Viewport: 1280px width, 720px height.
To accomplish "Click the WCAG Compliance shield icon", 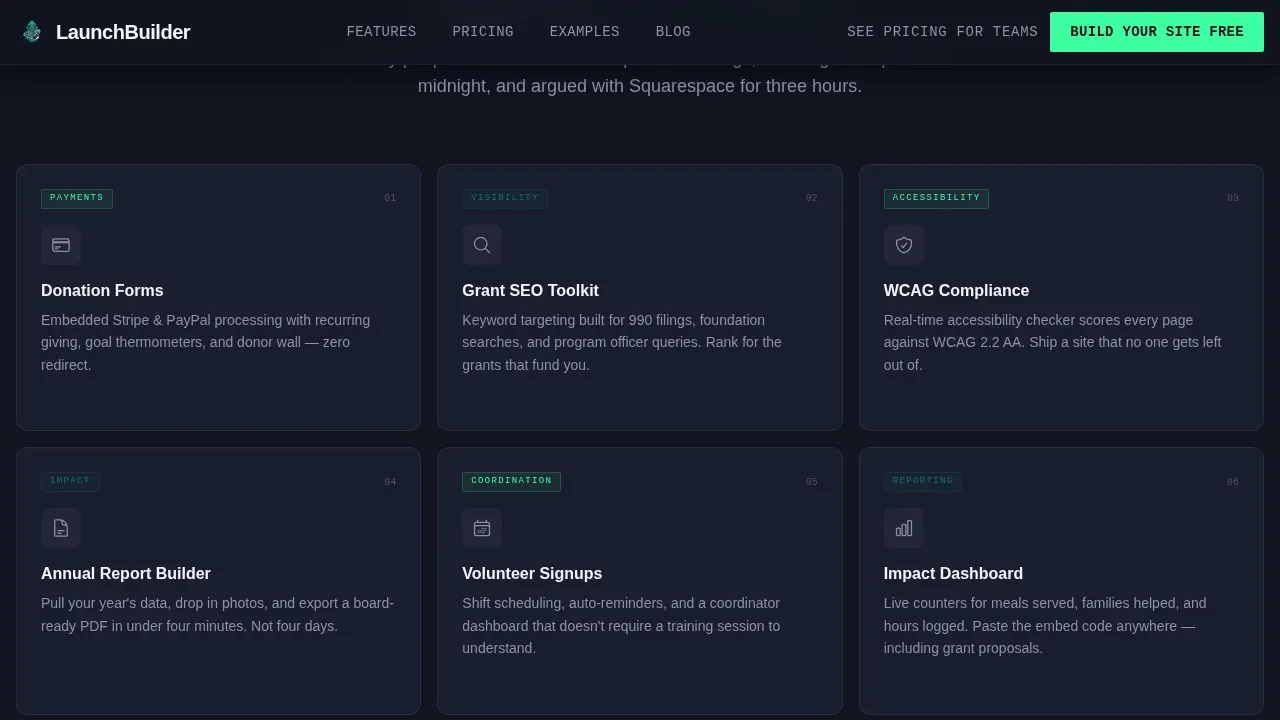I will point(904,245).
